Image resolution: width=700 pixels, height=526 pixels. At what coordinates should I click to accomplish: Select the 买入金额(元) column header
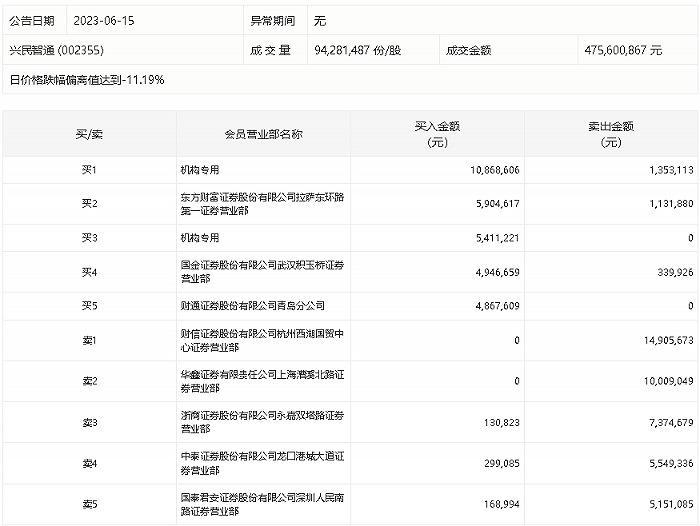437,134
